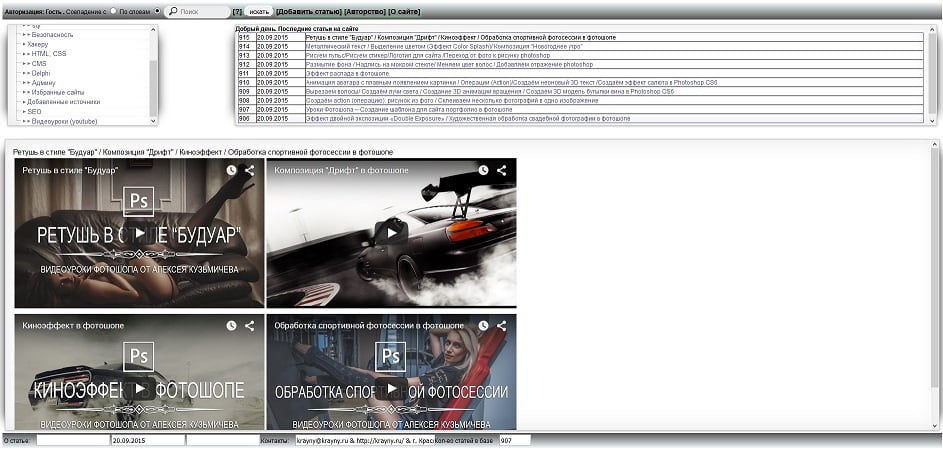Click the watch later clock on the sports photoshoot video
943x449 pixels.
click(483, 325)
